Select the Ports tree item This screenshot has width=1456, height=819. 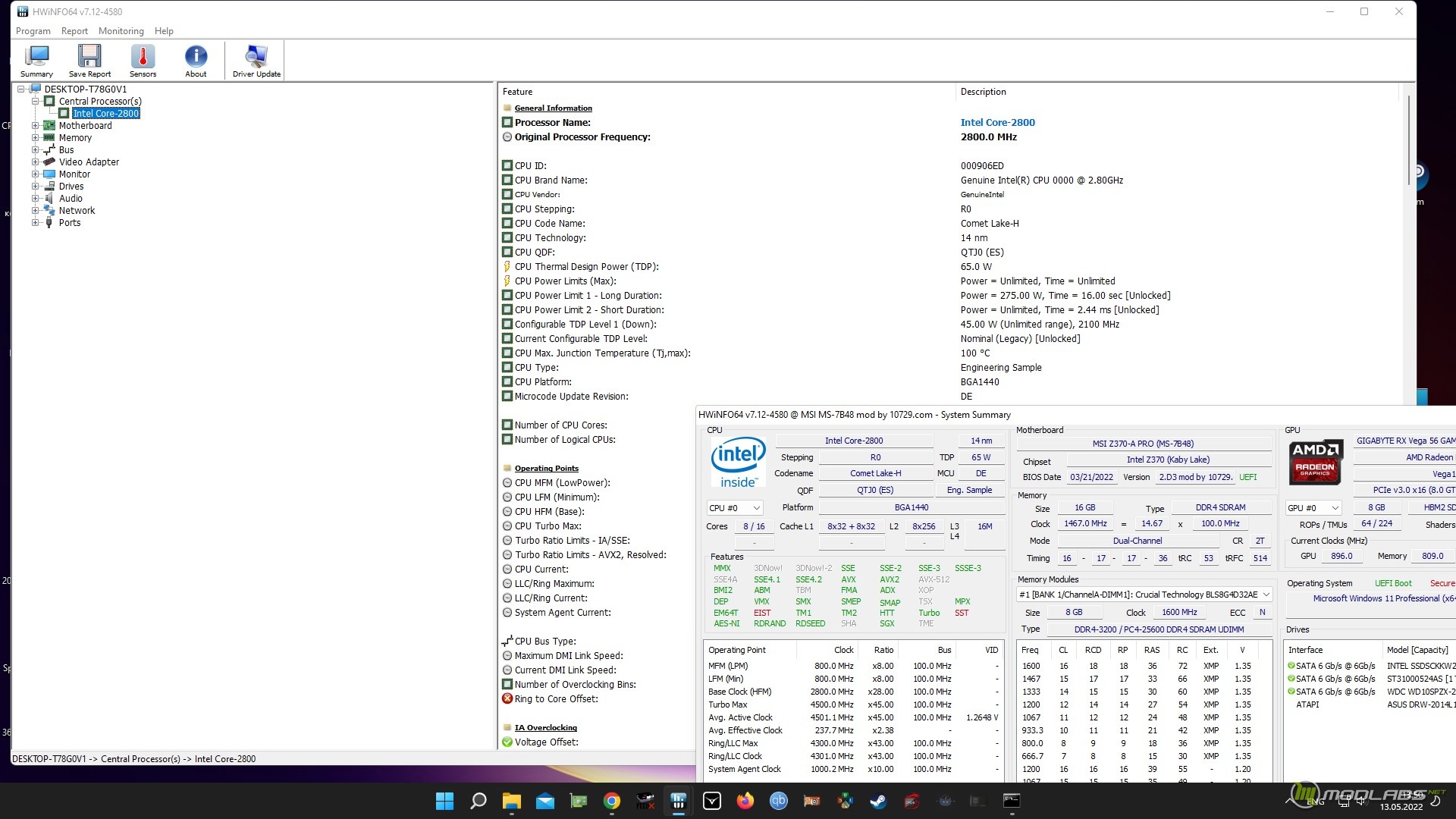pos(70,222)
